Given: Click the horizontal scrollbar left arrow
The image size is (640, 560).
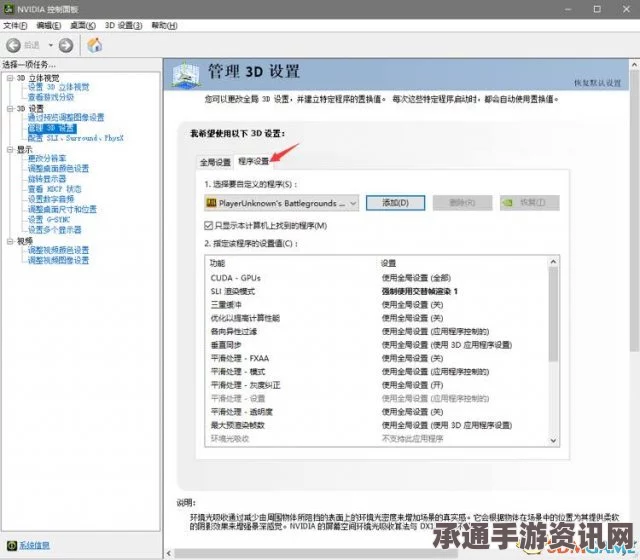Looking at the screenshot, I should (x=169, y=553).
